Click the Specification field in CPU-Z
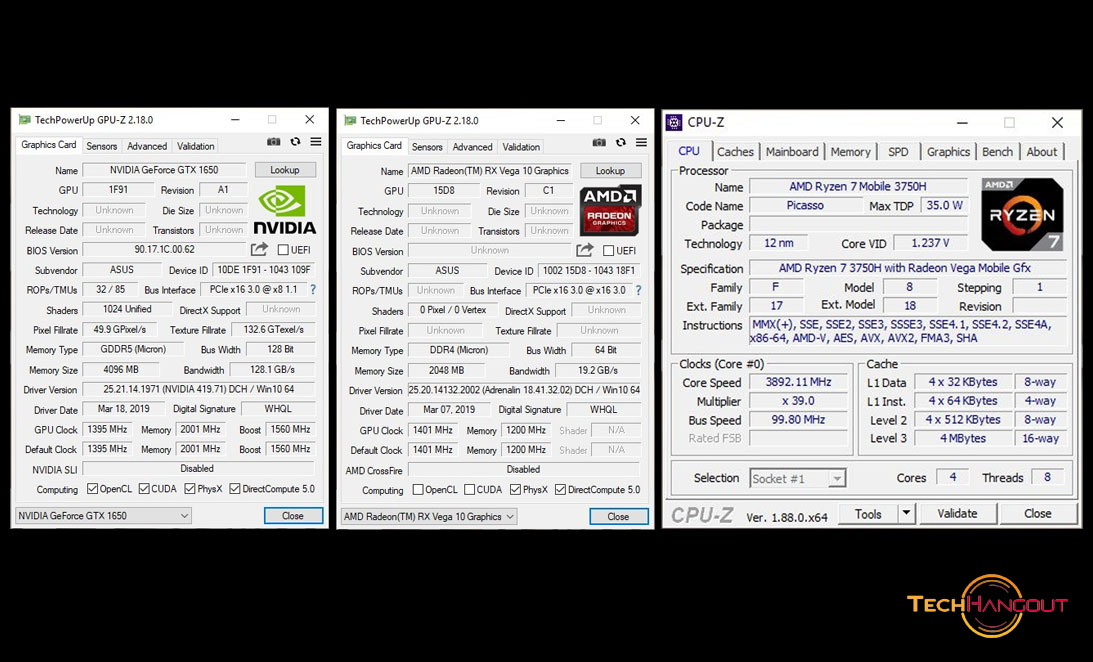The width and height of the screenshot is (1093, 662). [x=908, y=268]
